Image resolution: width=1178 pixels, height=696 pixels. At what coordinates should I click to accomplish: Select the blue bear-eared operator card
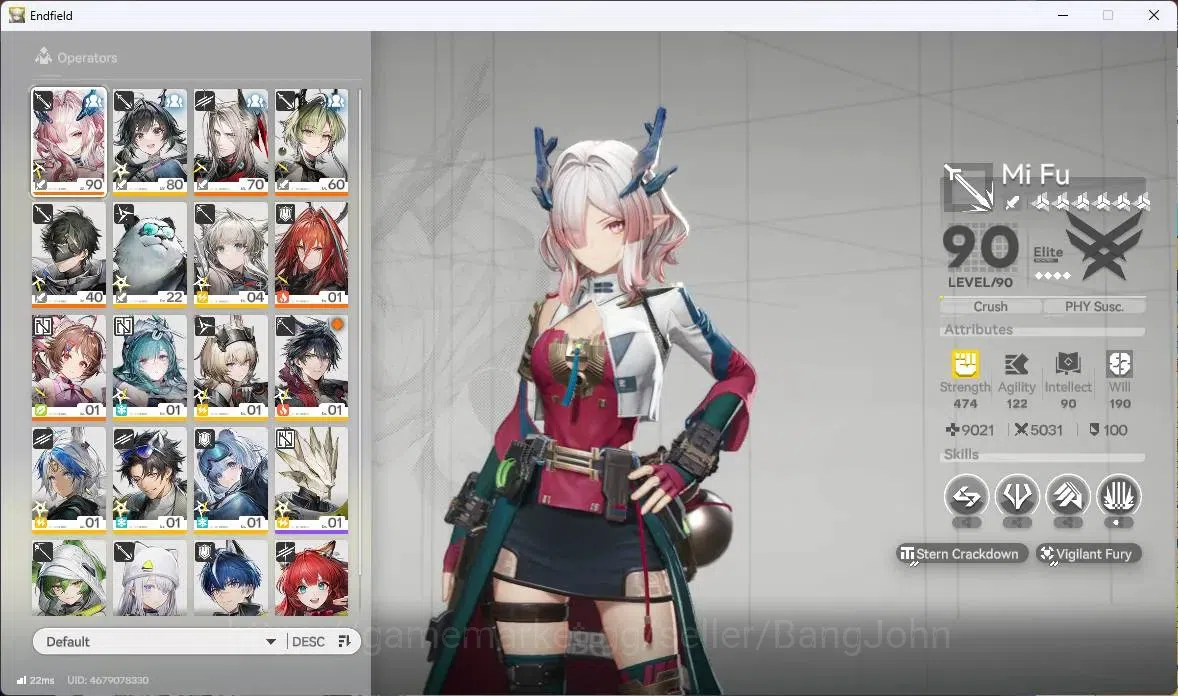[231, 480]
